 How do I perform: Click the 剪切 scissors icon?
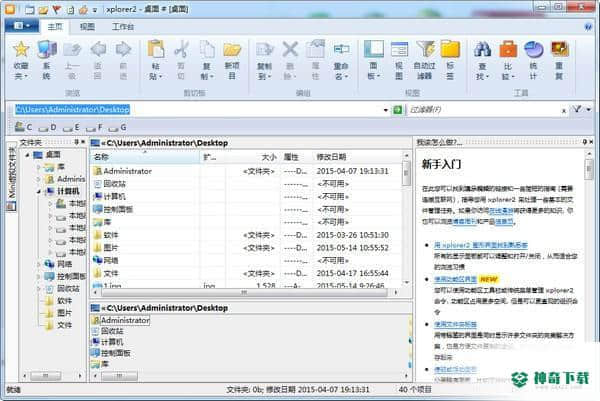coord(181,60)
